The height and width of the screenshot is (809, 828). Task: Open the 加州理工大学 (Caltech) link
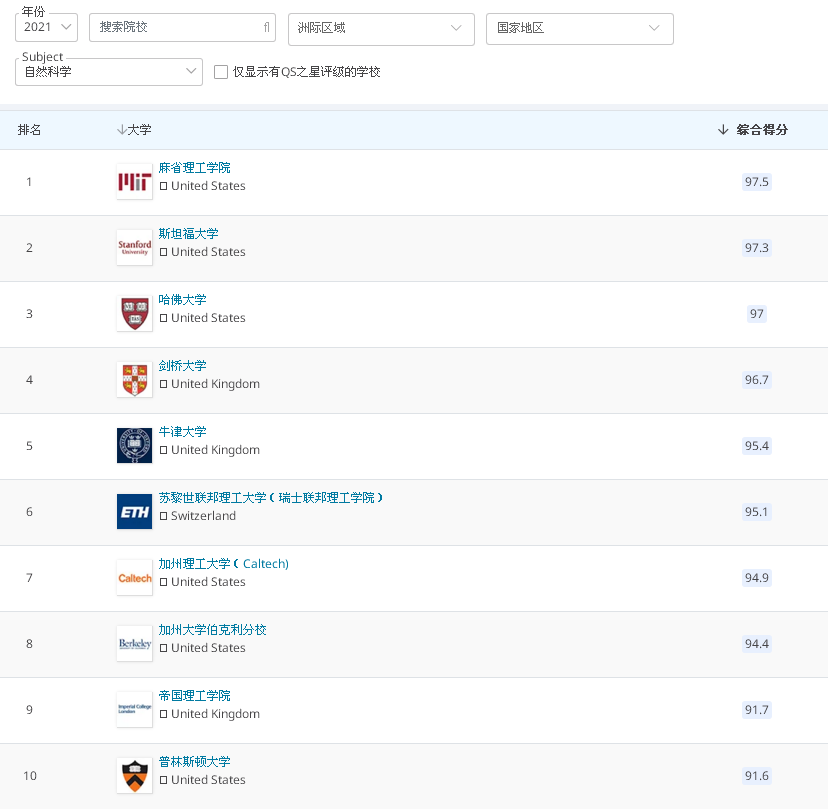click(x=224, y=564)
